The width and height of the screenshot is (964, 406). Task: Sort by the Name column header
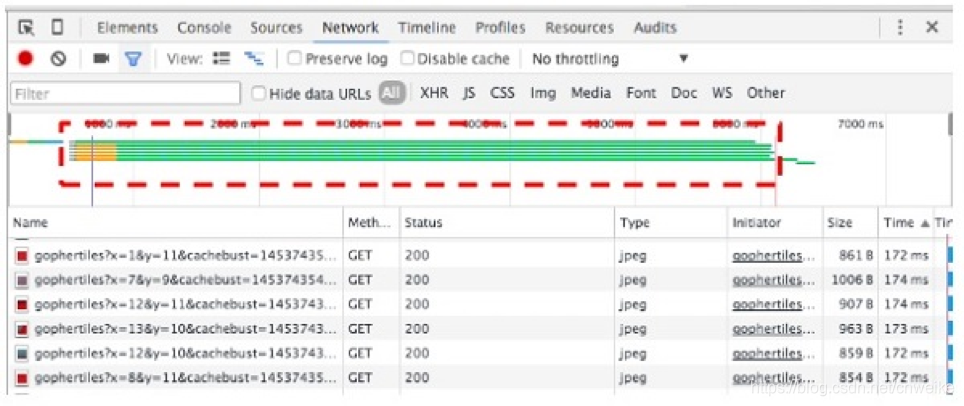[x=176, y=223]
